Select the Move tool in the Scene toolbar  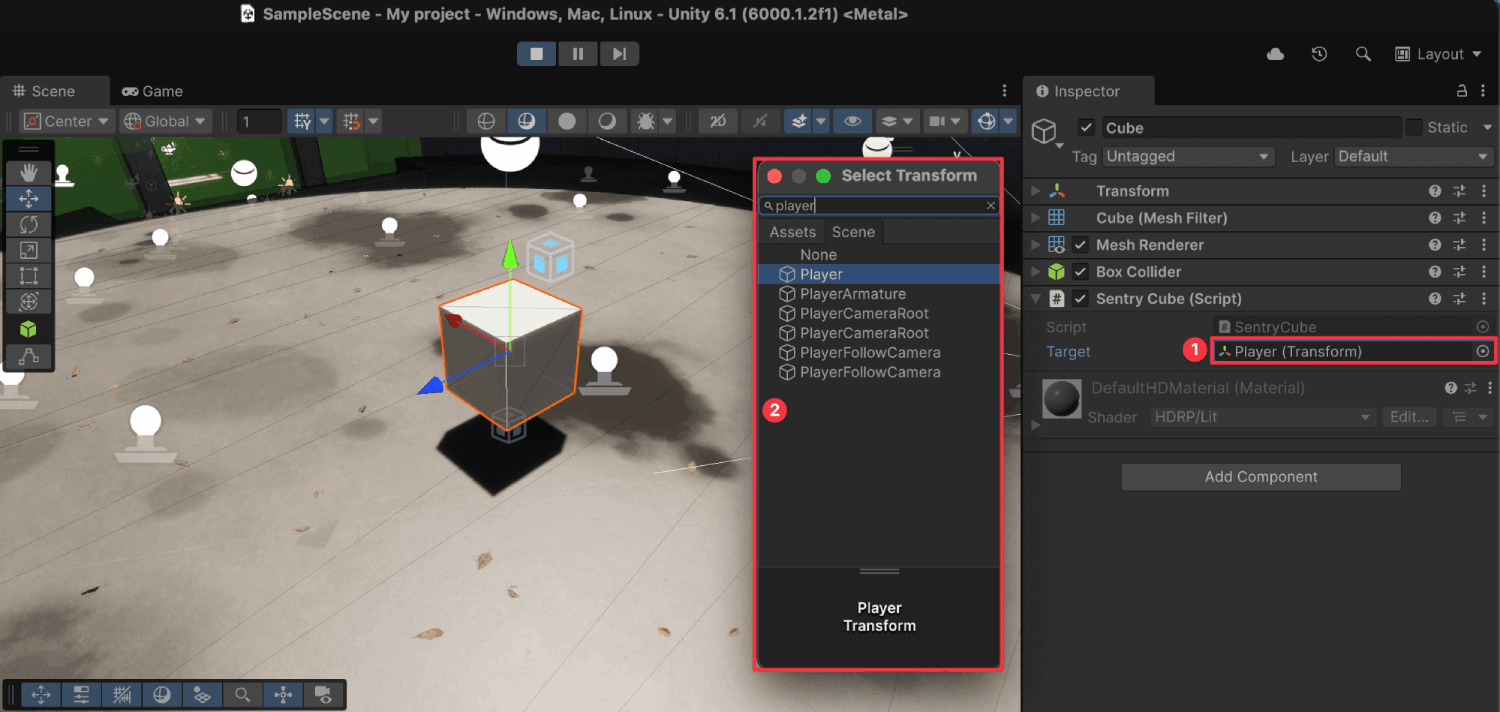(29, 198)
